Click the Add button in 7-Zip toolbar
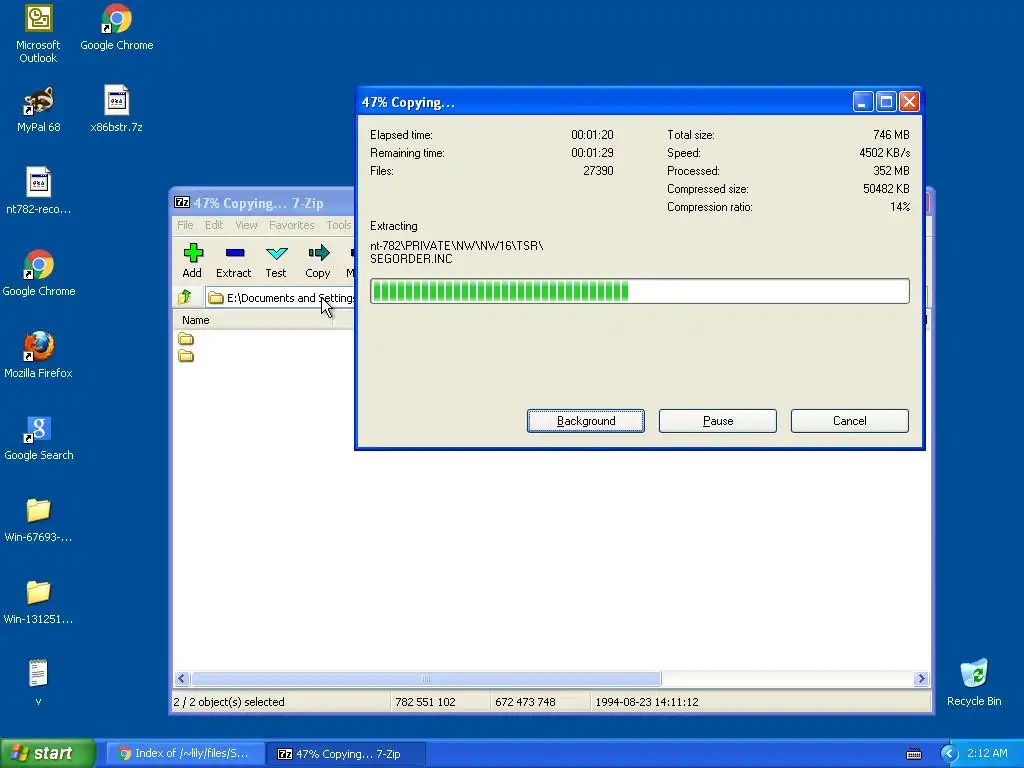Screen dimensions: 1024x768 (193, 261)
